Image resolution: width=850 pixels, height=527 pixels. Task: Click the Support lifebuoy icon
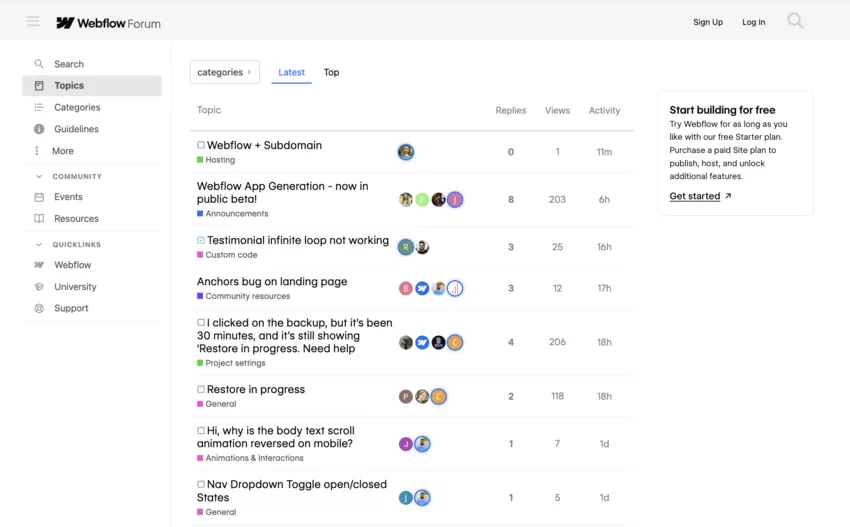coord(39,309)
